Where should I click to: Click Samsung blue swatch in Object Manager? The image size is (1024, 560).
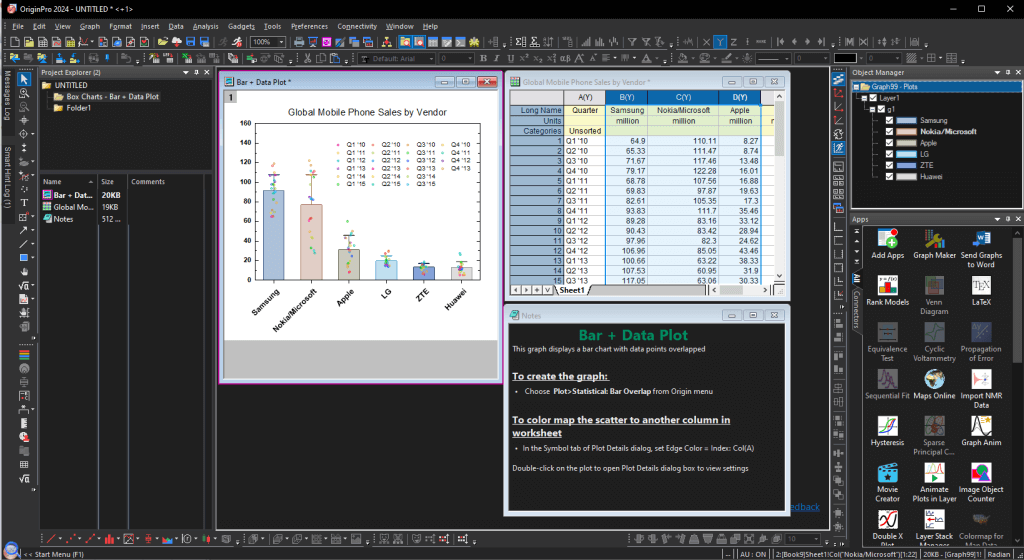point(906,120)
